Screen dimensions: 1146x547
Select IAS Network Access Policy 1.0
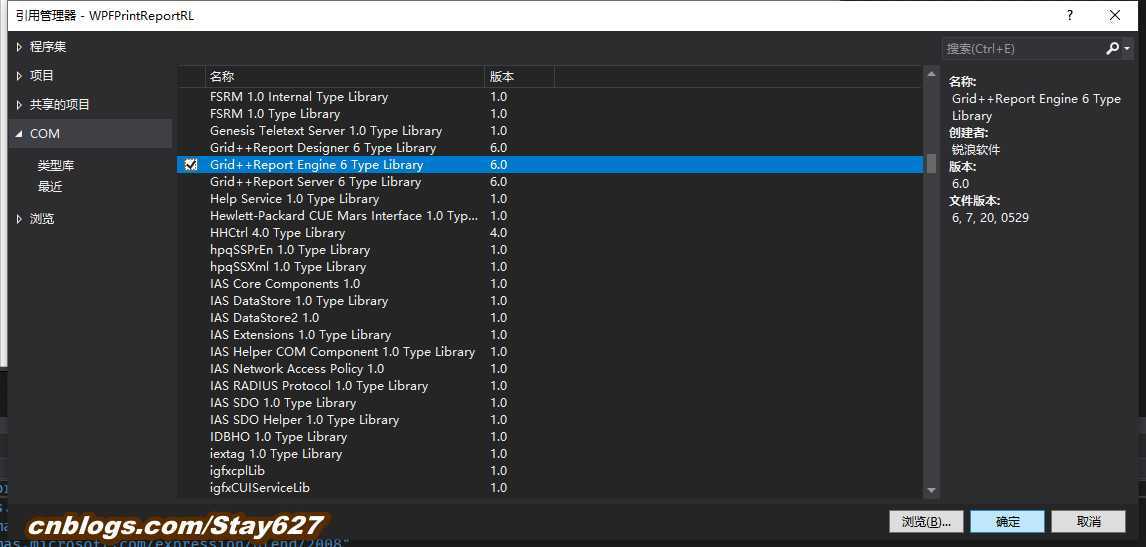click(550, 369)
